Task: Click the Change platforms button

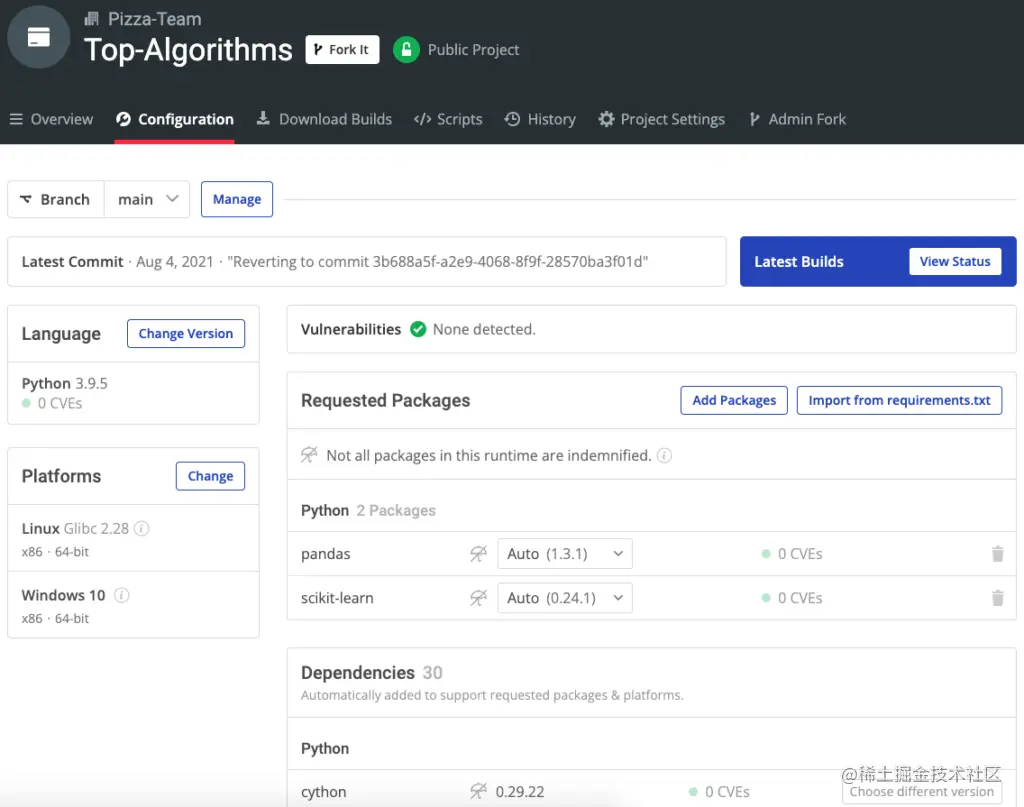Action: point(210,476)
